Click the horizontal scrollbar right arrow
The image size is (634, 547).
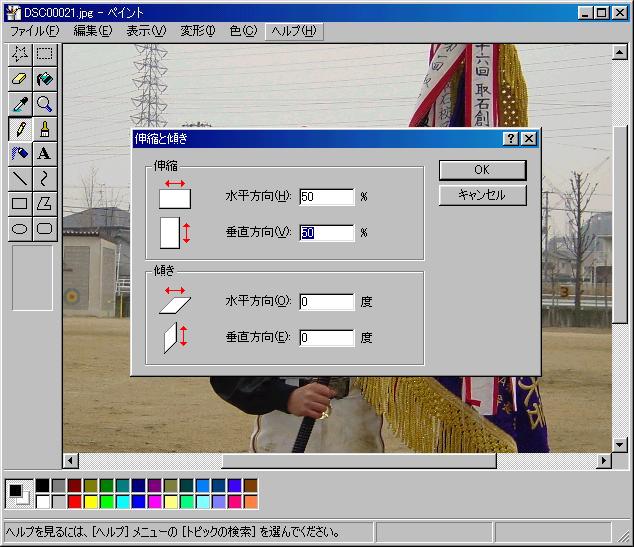[604, 460]
